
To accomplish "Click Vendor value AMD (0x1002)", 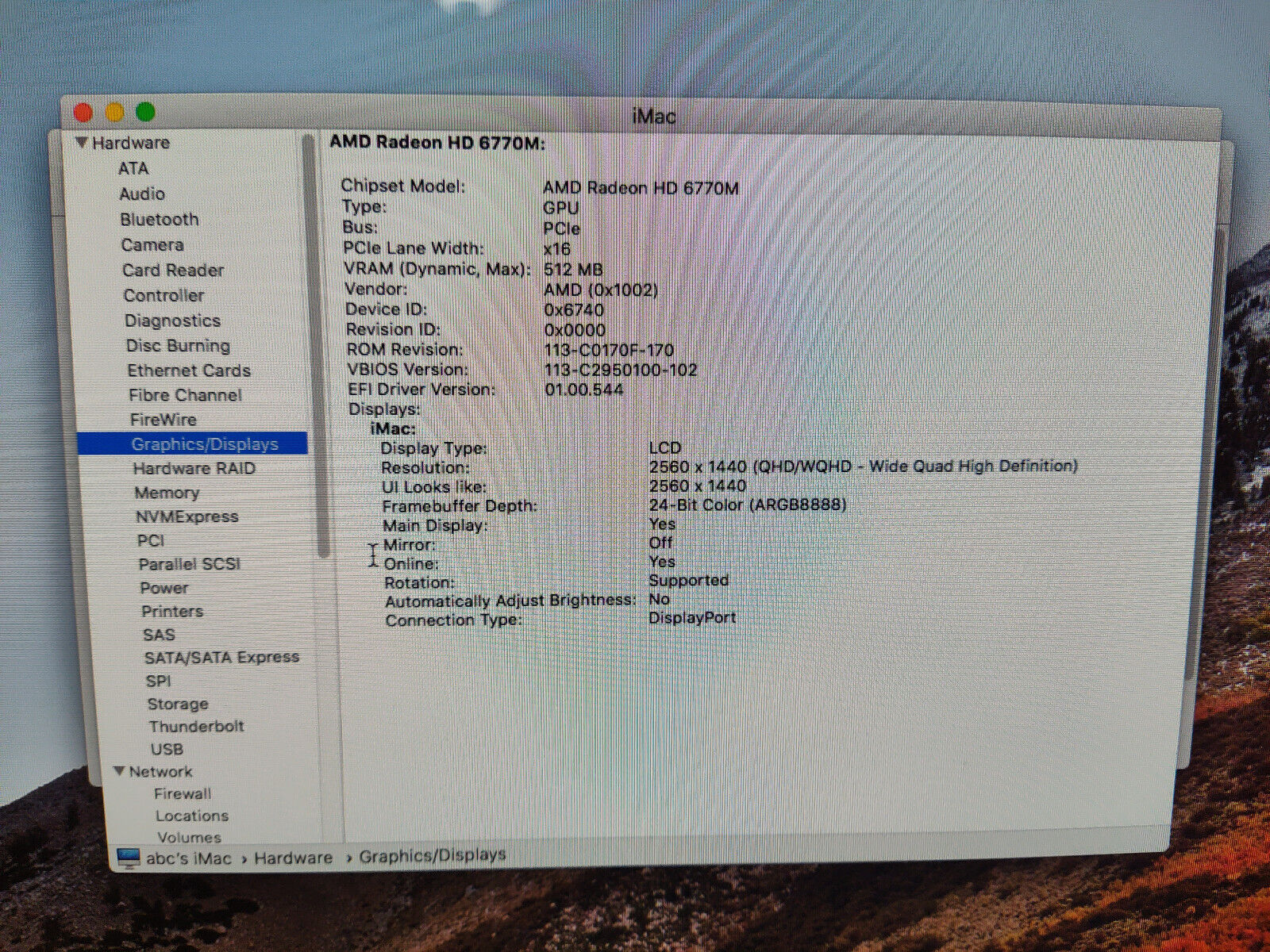I will tap(601, 290).
